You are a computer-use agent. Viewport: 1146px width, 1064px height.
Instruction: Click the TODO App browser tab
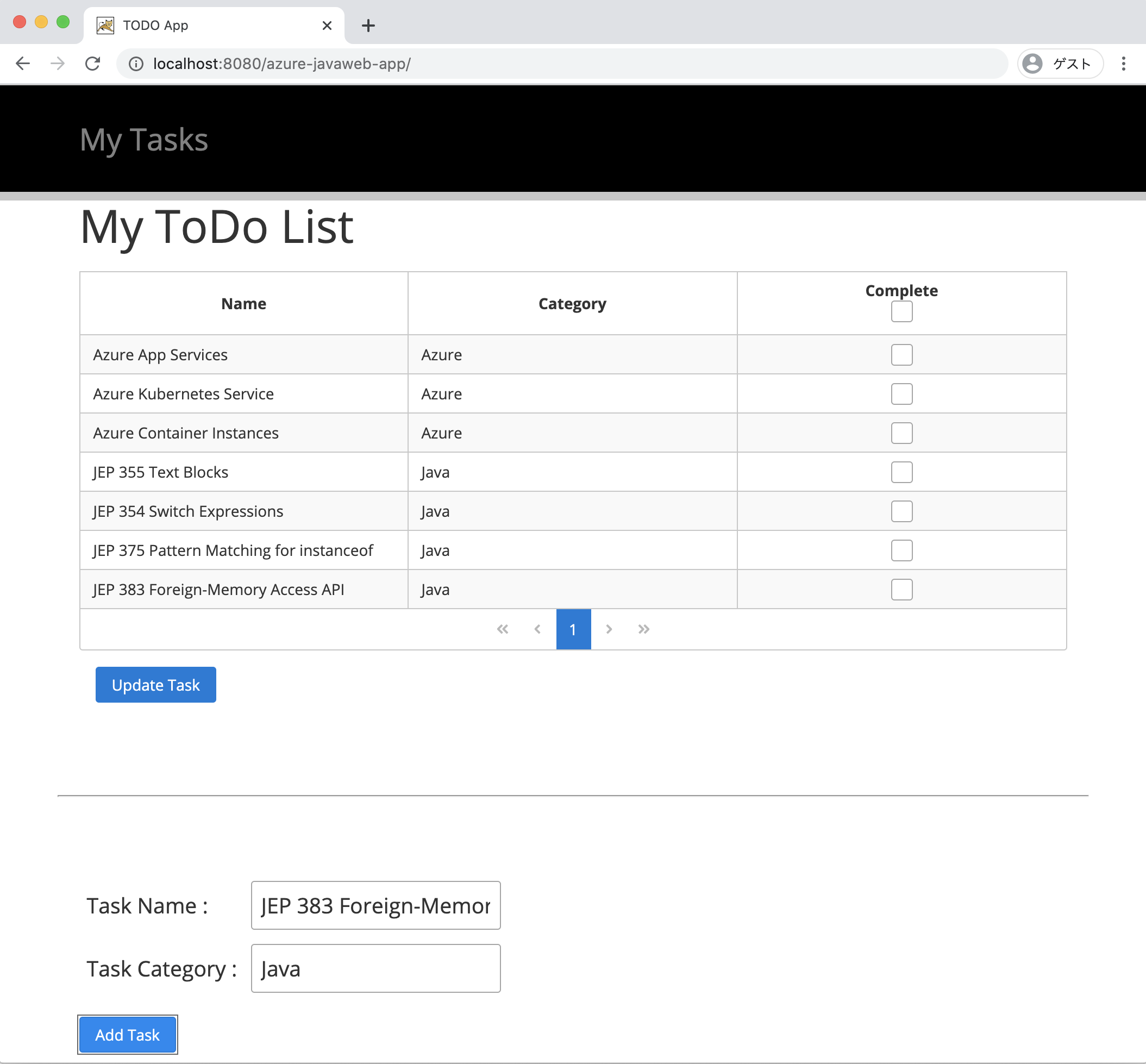click(x=211, y=25)
